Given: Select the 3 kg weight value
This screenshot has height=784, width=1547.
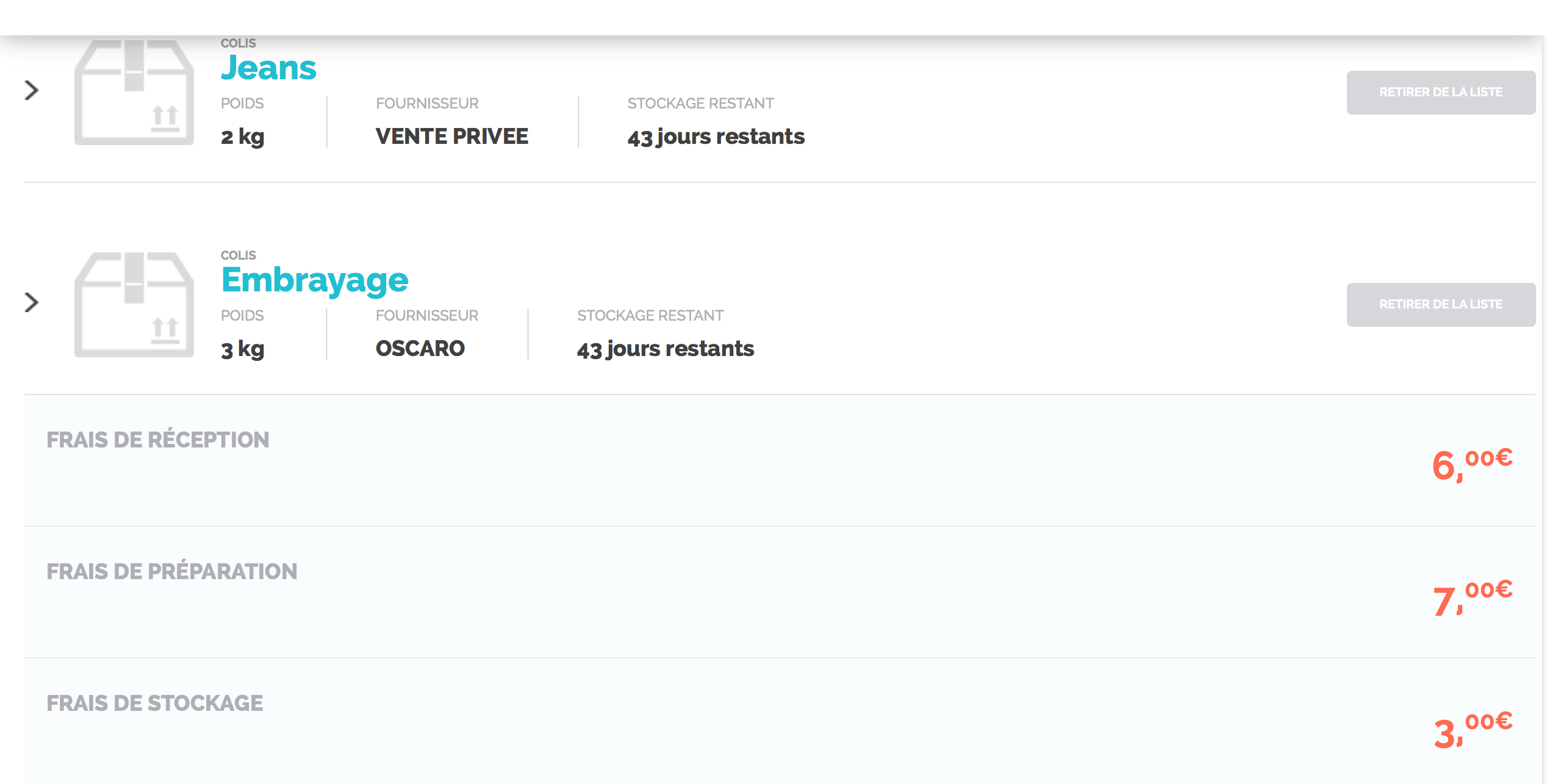Looking at the screenshot, I should [242, 349].
